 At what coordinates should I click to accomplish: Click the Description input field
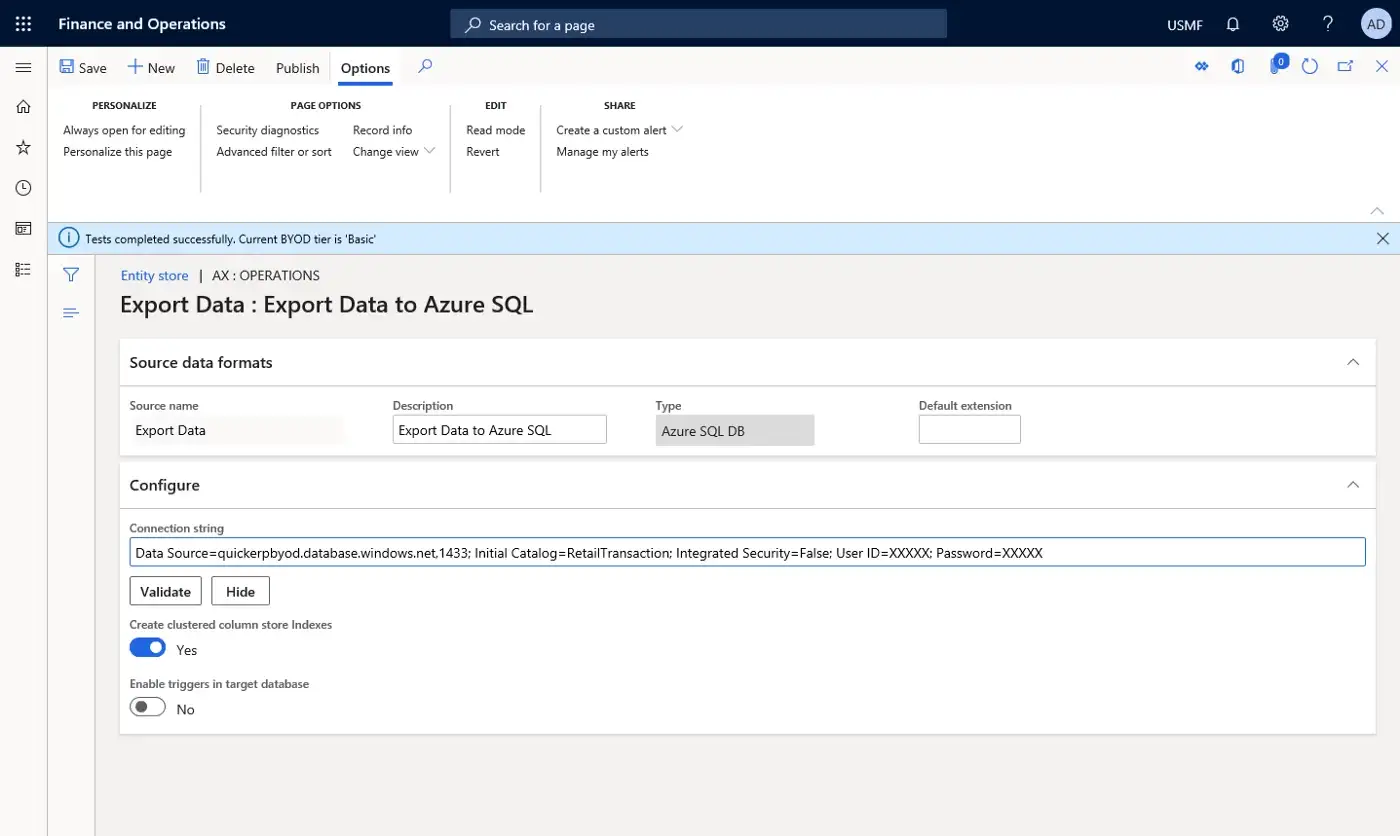[500, 430]
